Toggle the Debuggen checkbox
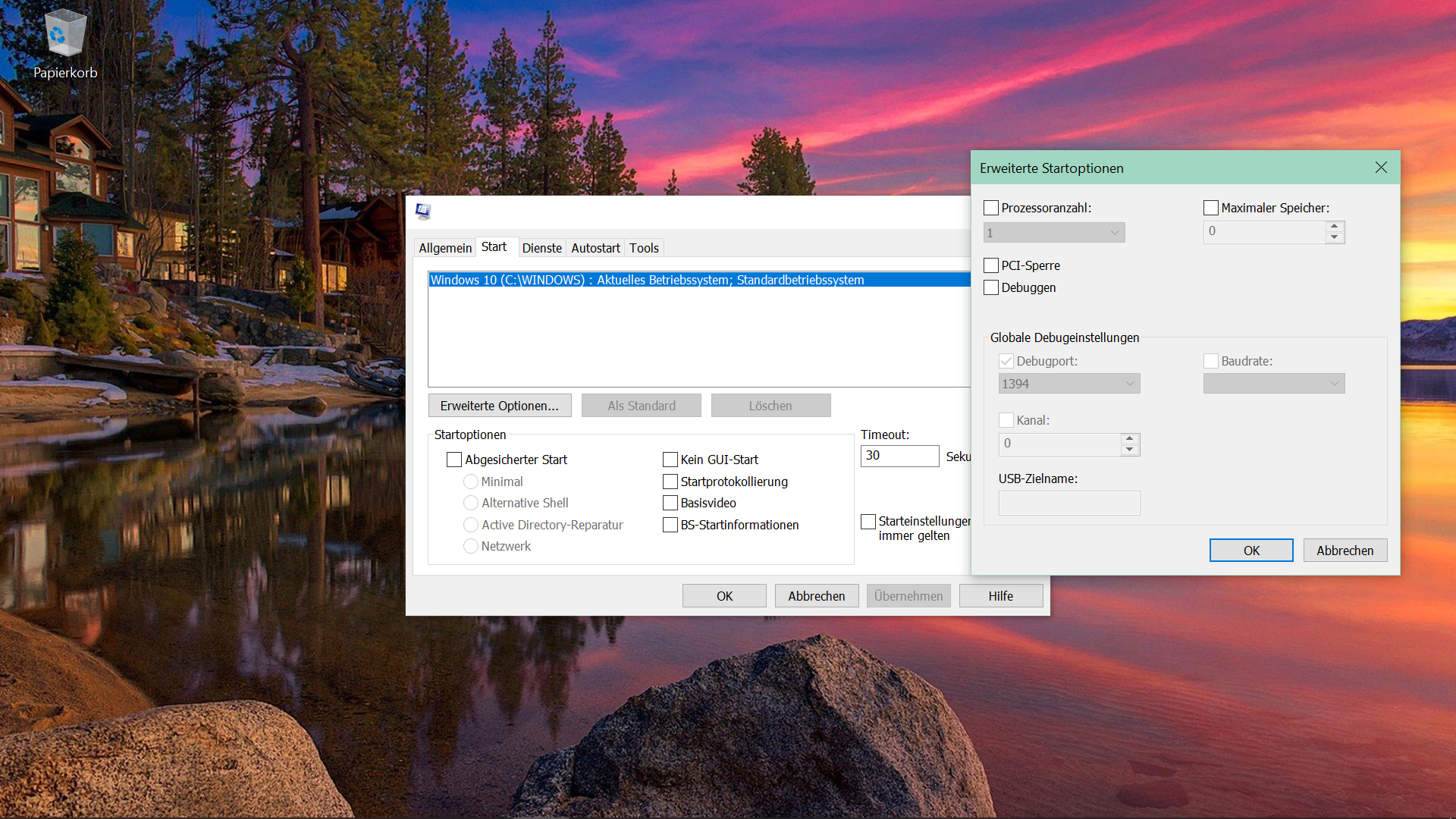The image size is (1456, 819). click(x=991, y=287)
